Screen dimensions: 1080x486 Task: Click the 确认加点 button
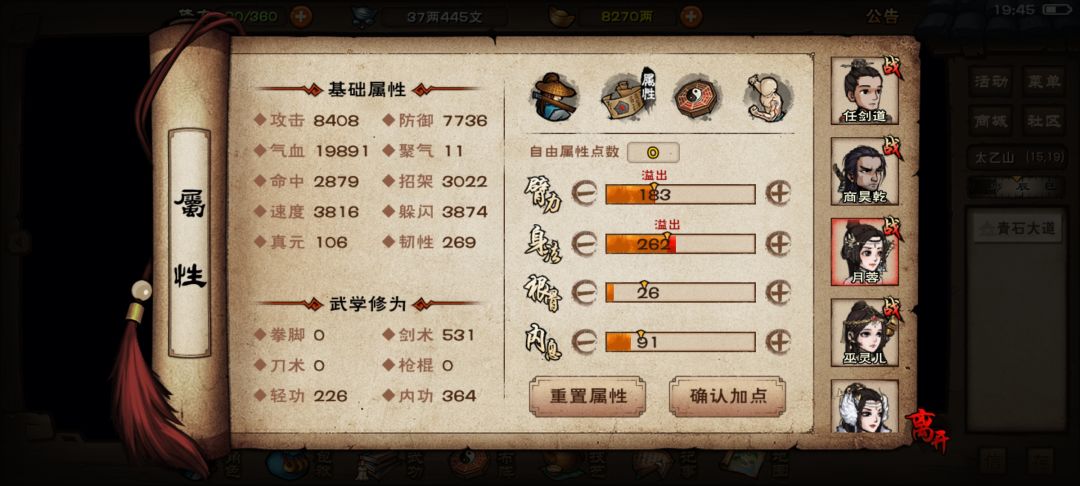(727, 397)
